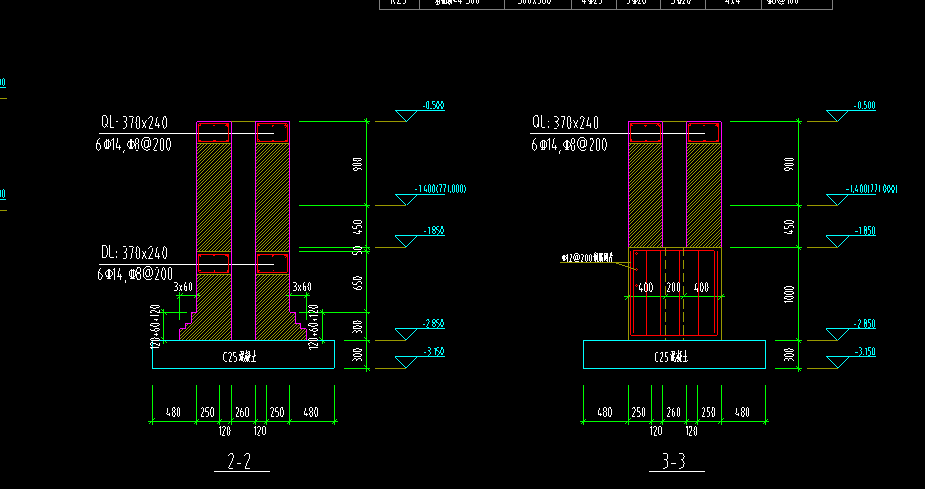Select left "3x60" step dimension in section 2-2
The height and width of the screenshot is (489, 925).
[183, 287]
